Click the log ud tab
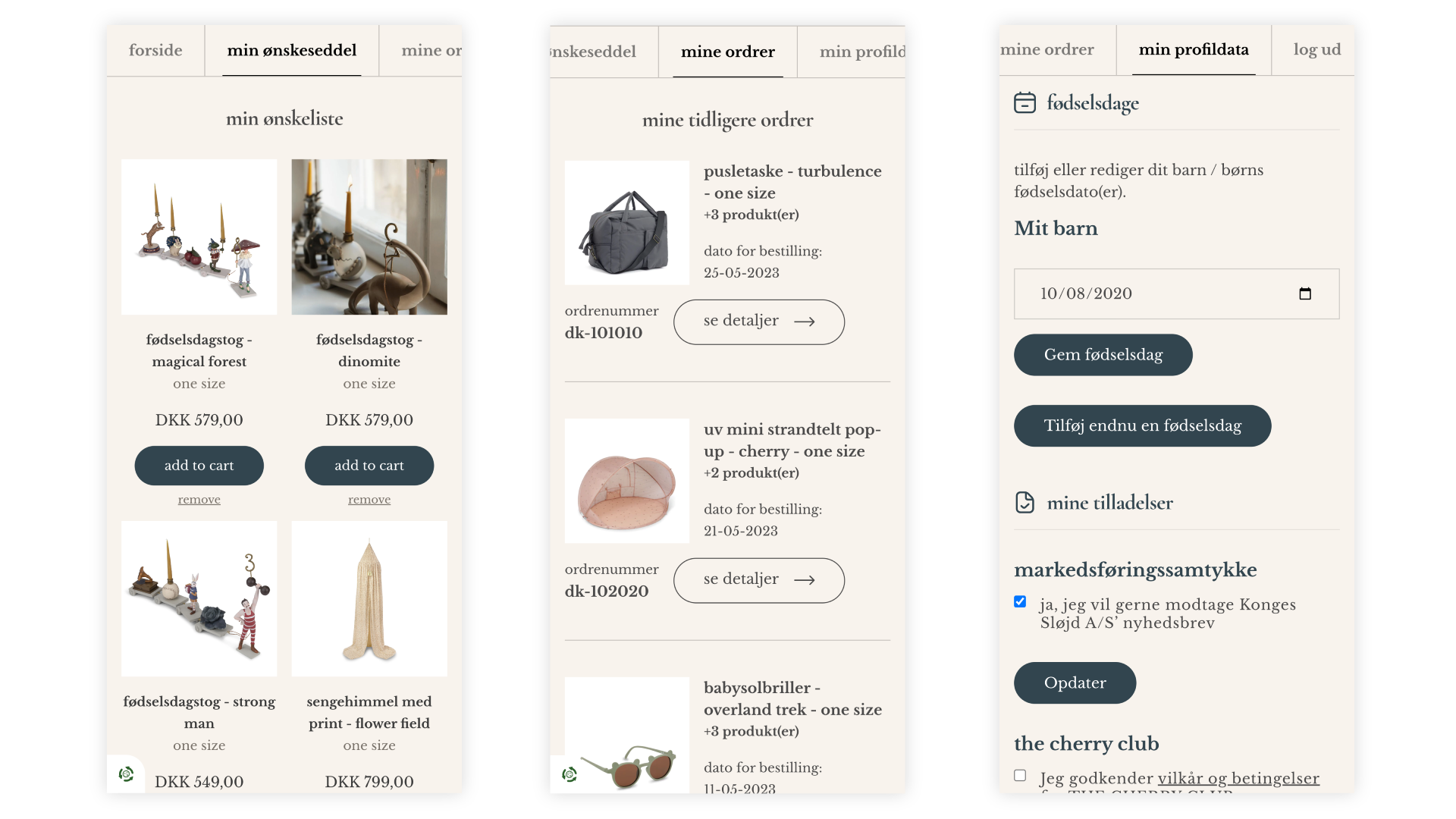The height and width of the screenshot is (819, 1456). point(1316,50)
